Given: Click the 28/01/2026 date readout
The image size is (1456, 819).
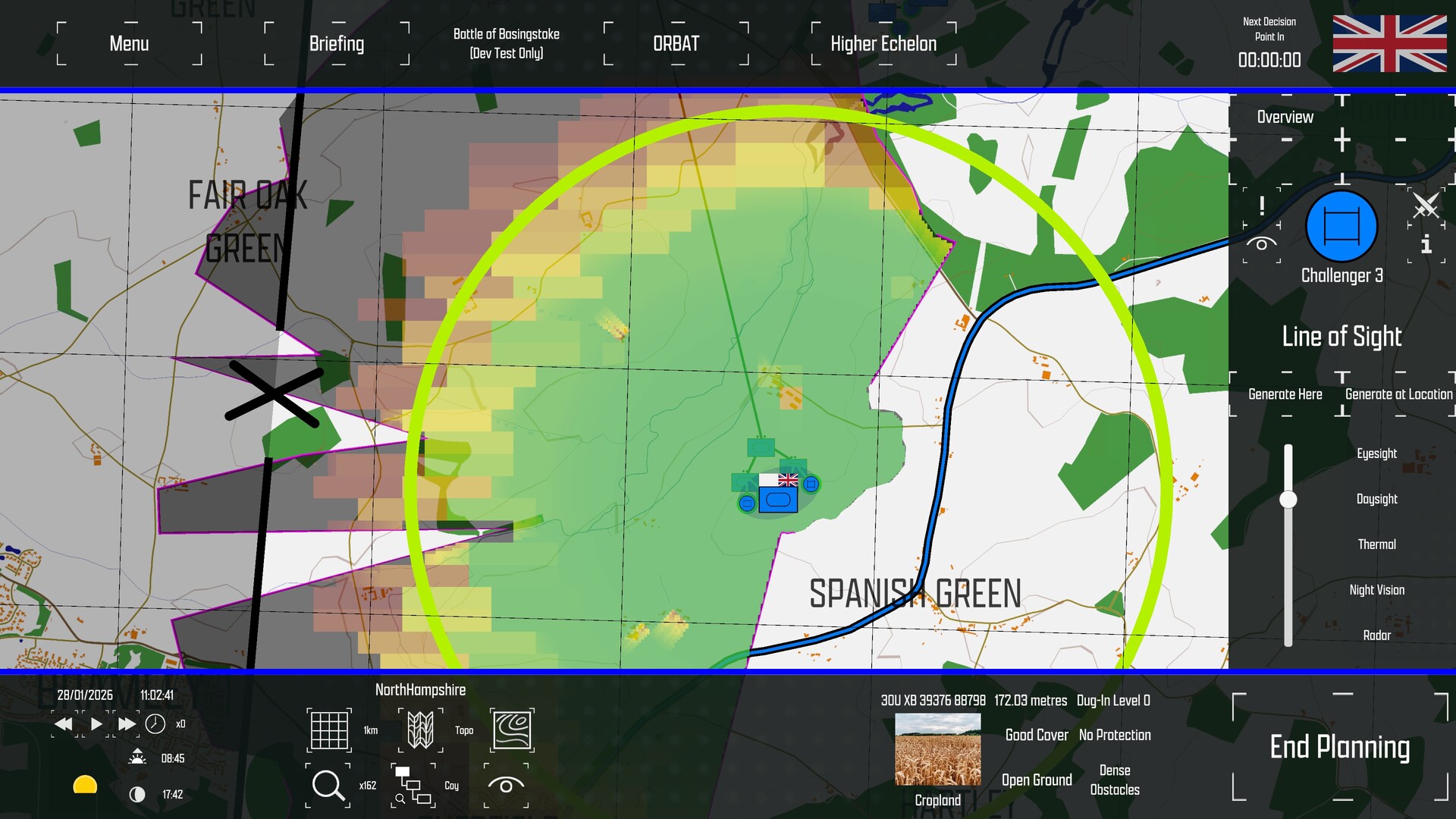Looking at the screenshot, I should coord(85,695).
